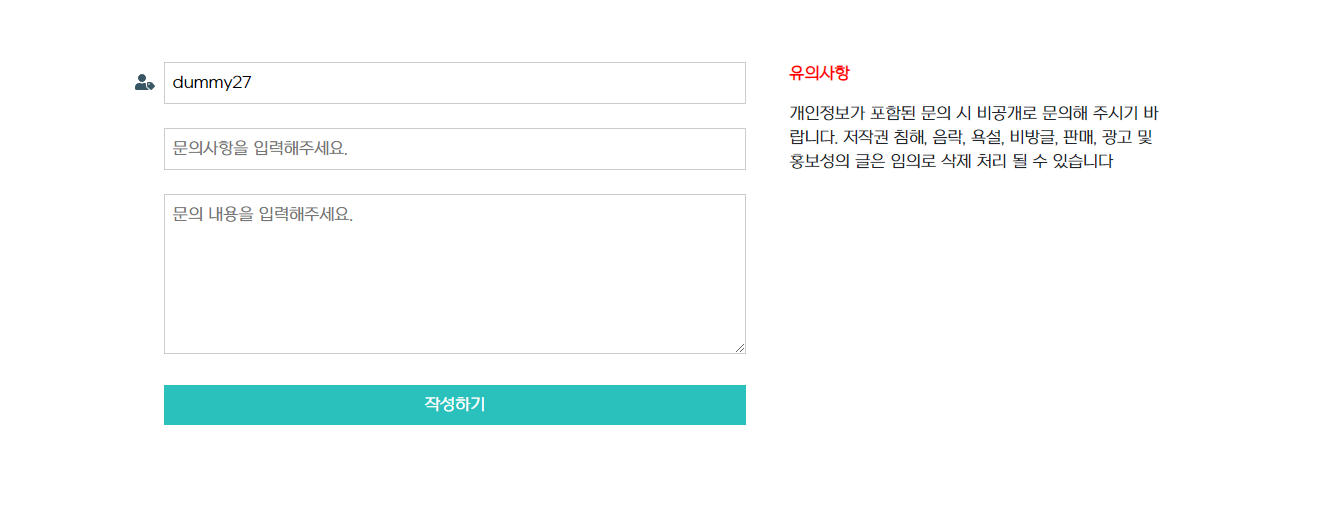Click the textarea resize handle in its corner
The image size is (1325, 506).
(x=740, y=348)
